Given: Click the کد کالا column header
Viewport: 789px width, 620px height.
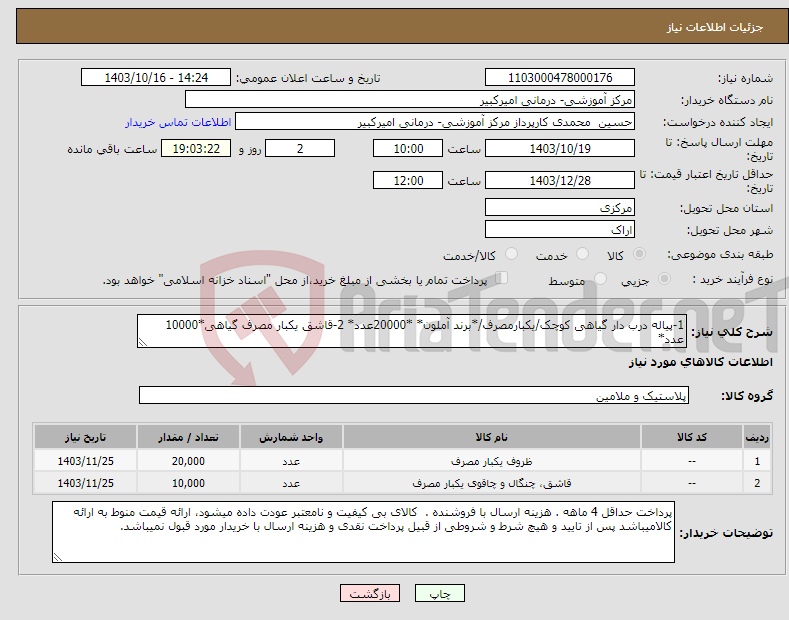Looking at the screenshot, I should coord(691,437).
